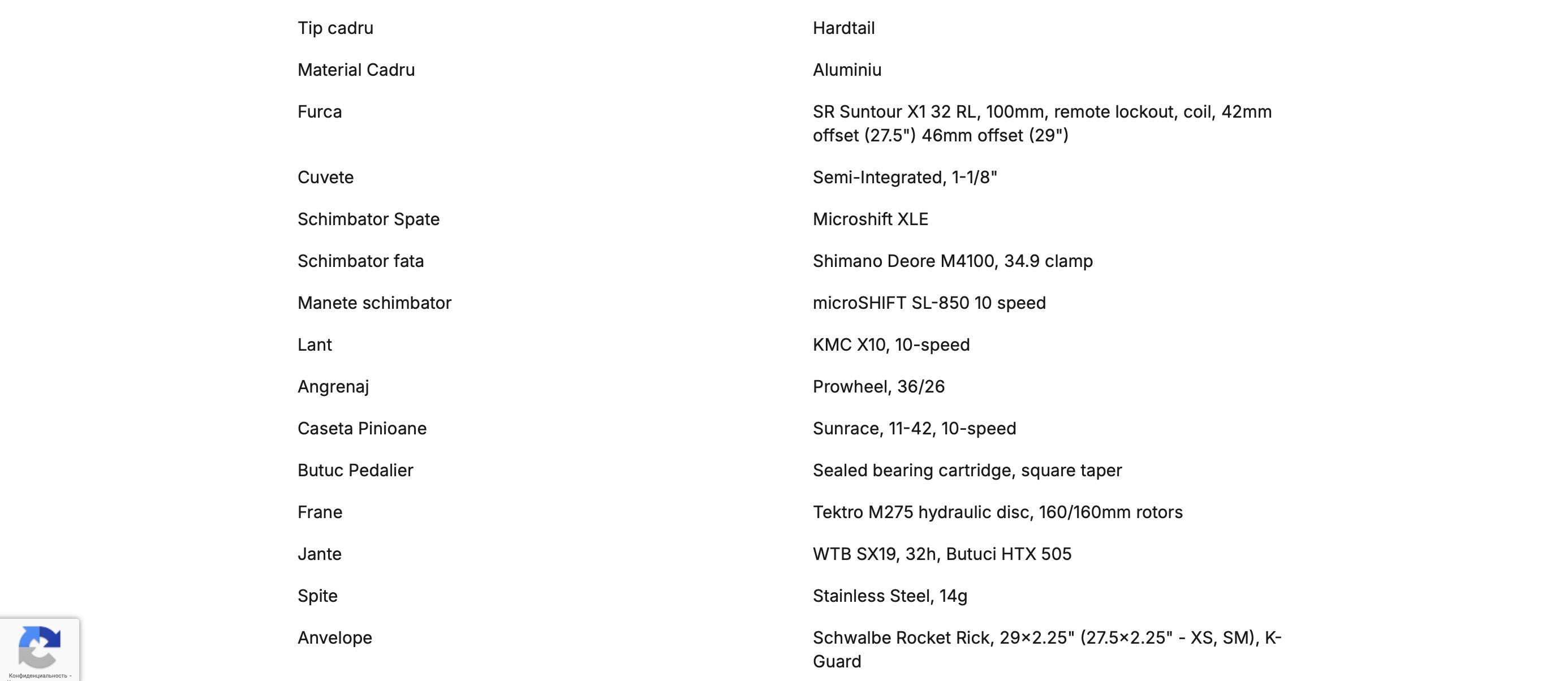
Task: Click the reCAPTCHA privacy text link
Action: 38,675
